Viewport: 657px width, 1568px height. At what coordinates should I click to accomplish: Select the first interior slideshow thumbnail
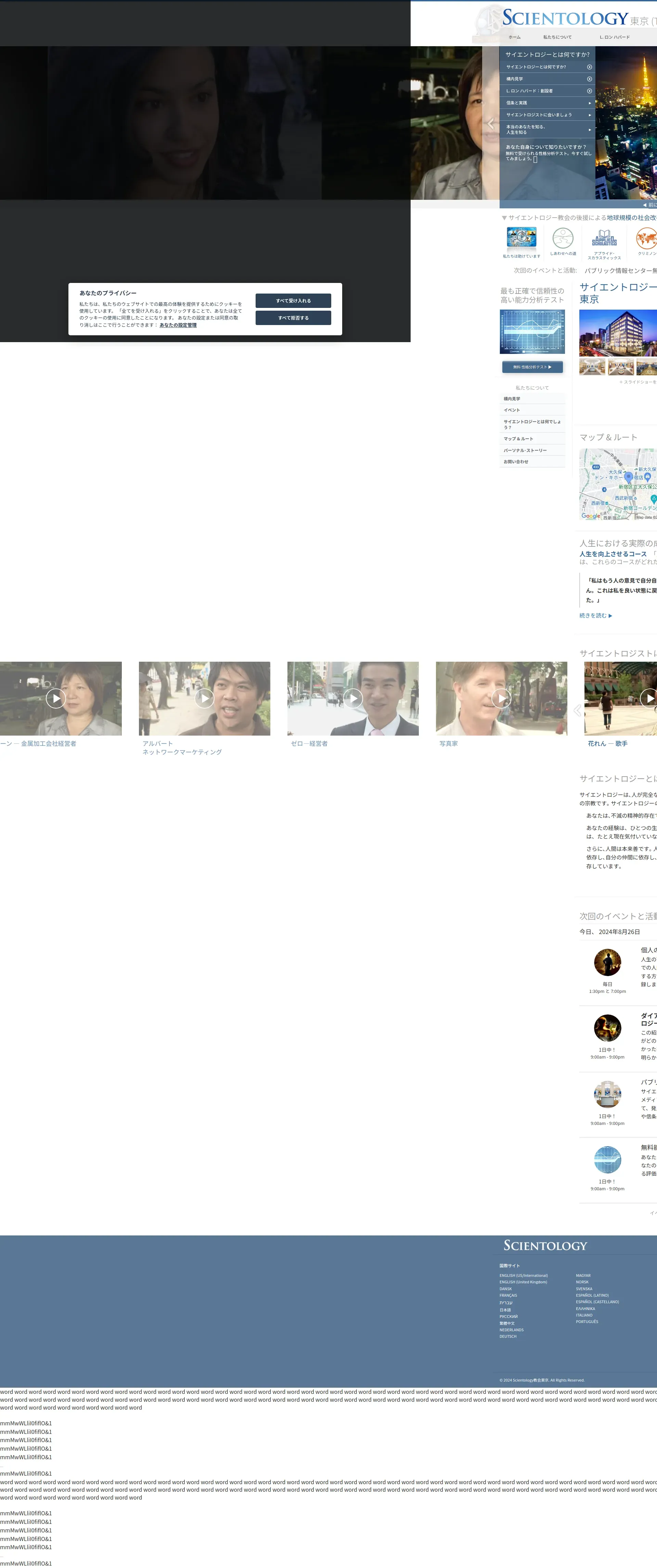click(x=592, y=367)
